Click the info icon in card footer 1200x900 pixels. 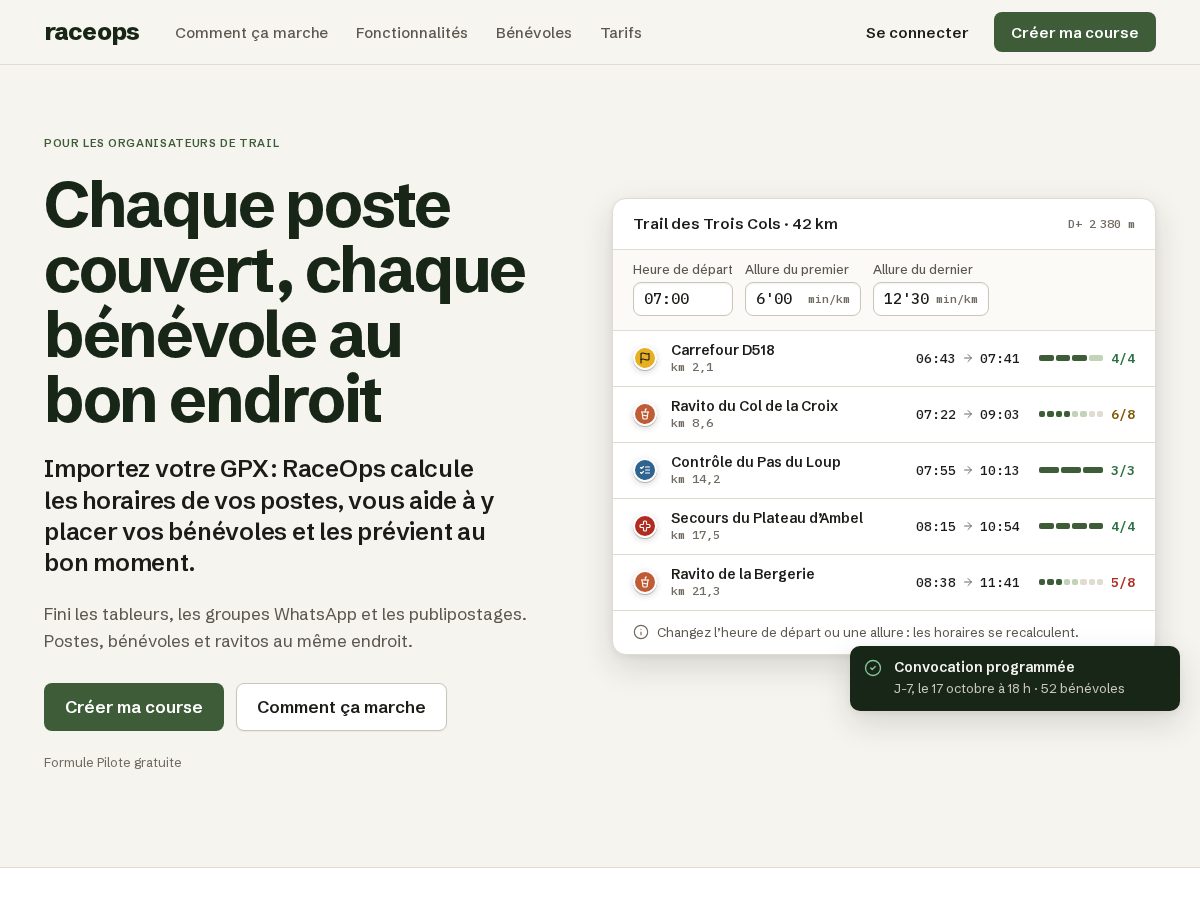(641, 632)
